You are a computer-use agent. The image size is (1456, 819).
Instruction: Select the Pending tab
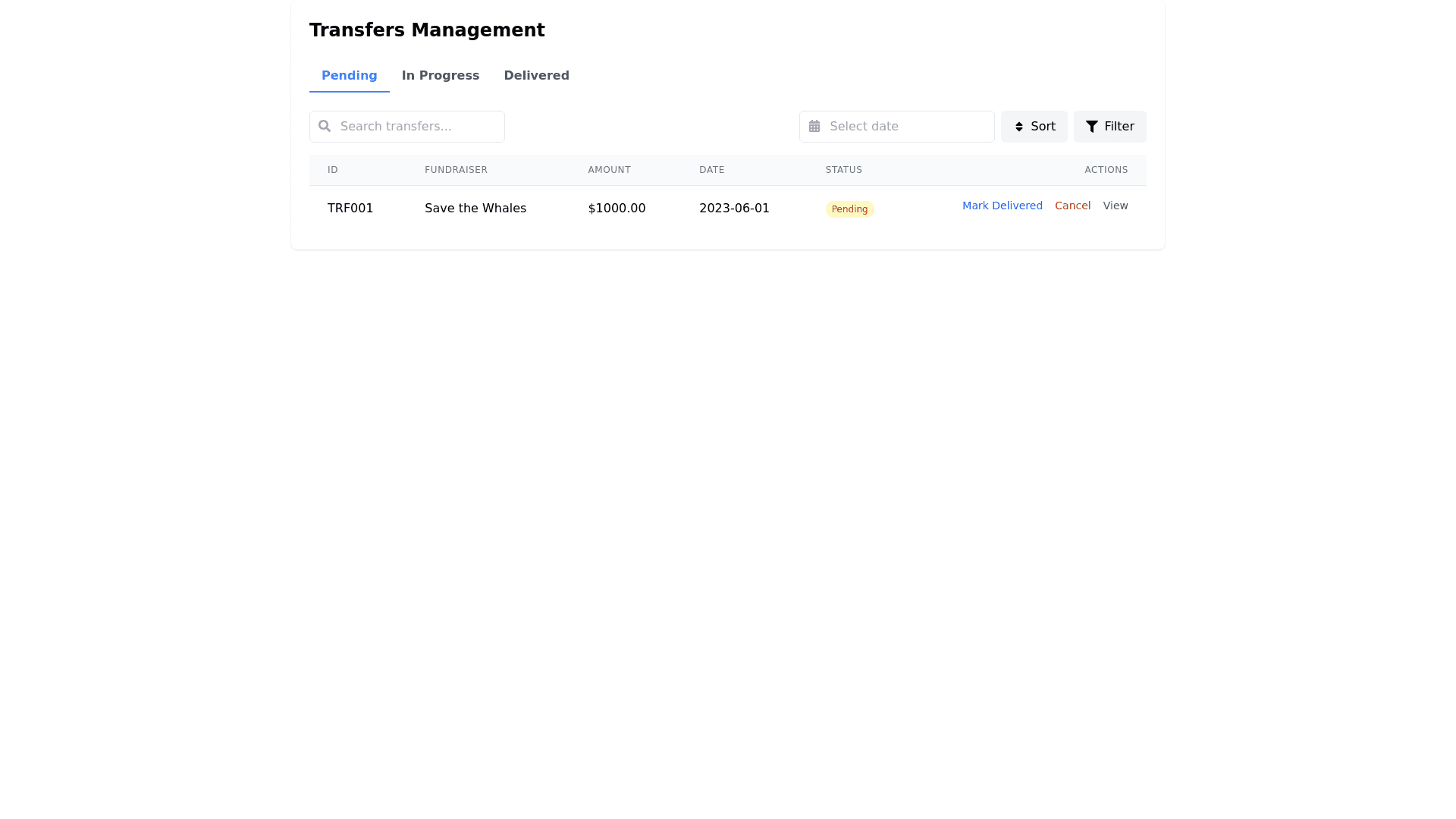[x=349, y=76]
